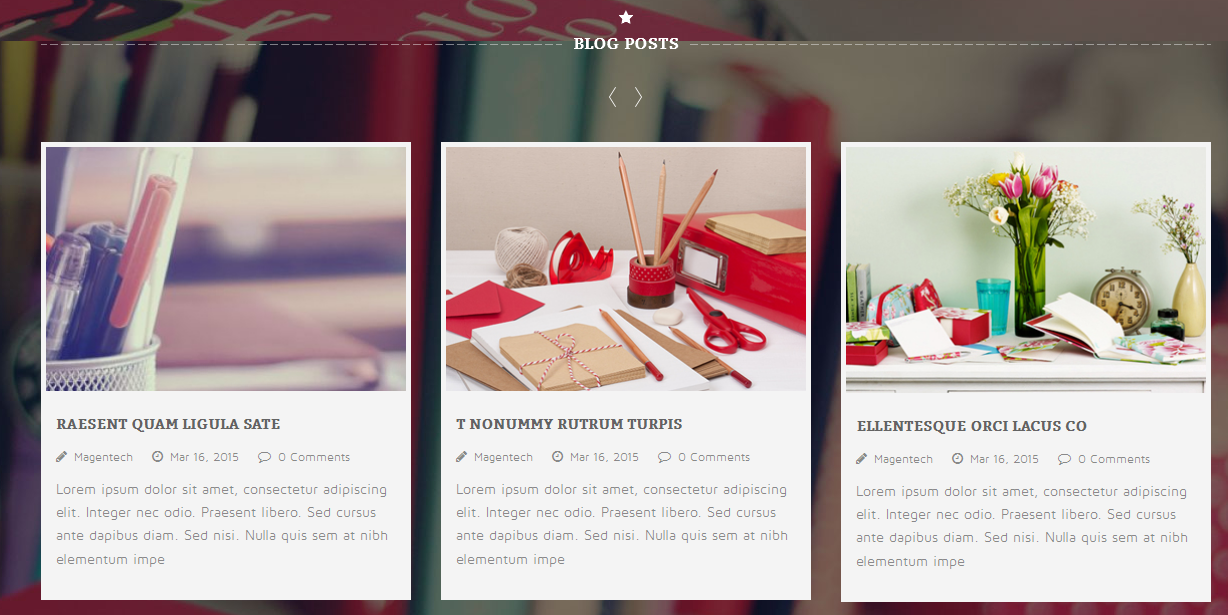Click Mar 16, 2015 date in third post

1004,459
